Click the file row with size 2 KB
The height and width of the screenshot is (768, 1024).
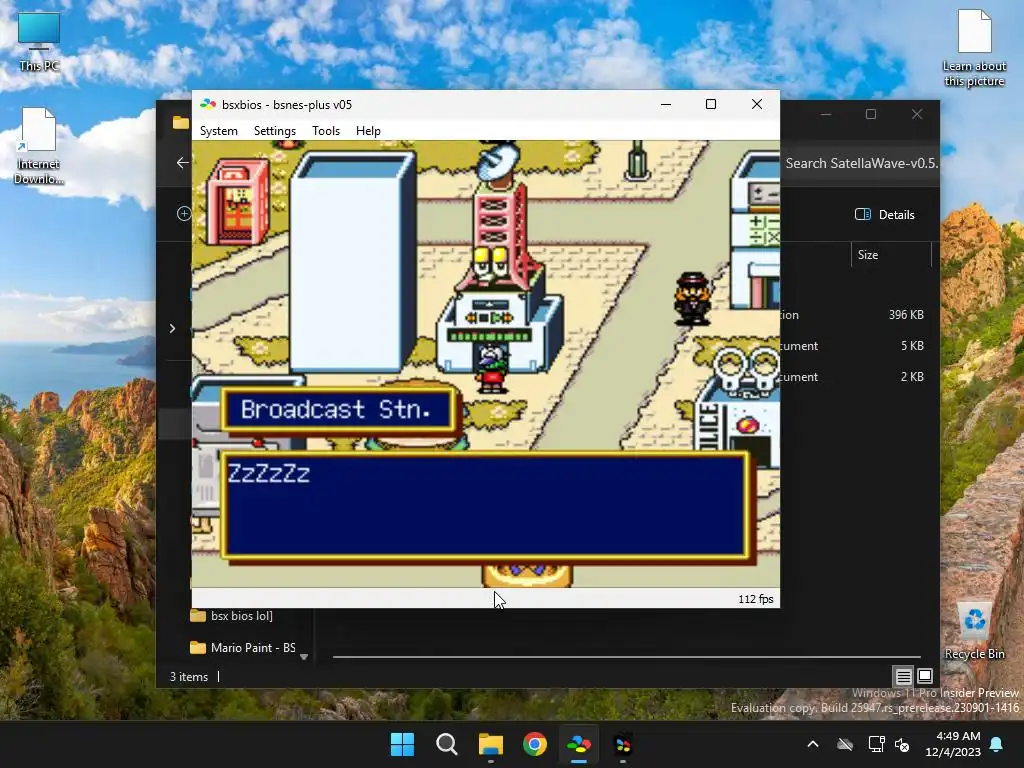click(x=854, y=377)
